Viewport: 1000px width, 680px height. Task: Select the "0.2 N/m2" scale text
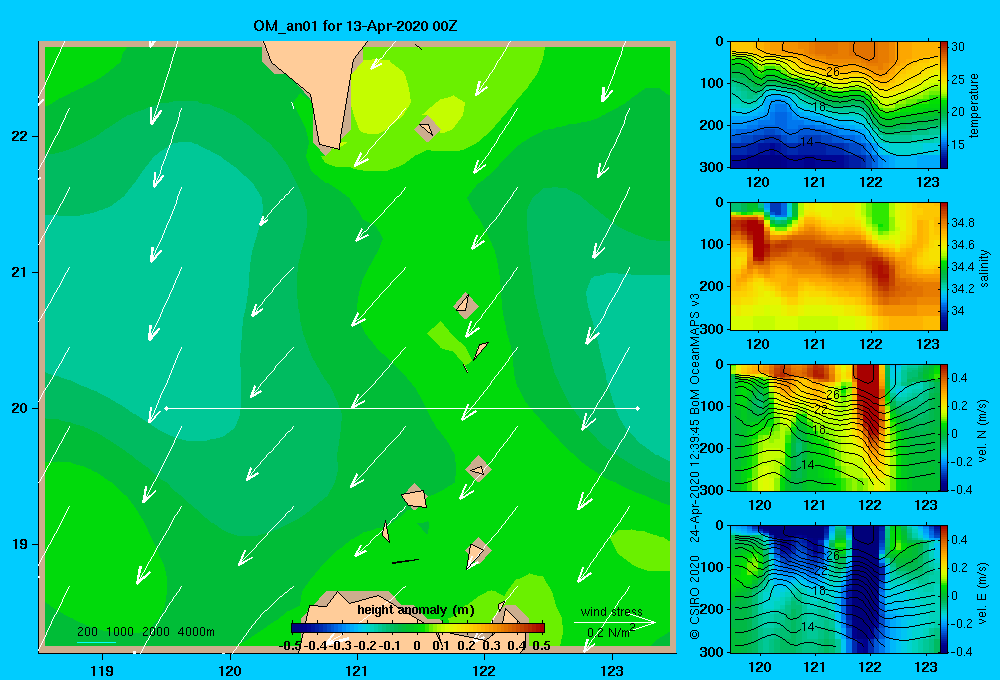point(610,632)
